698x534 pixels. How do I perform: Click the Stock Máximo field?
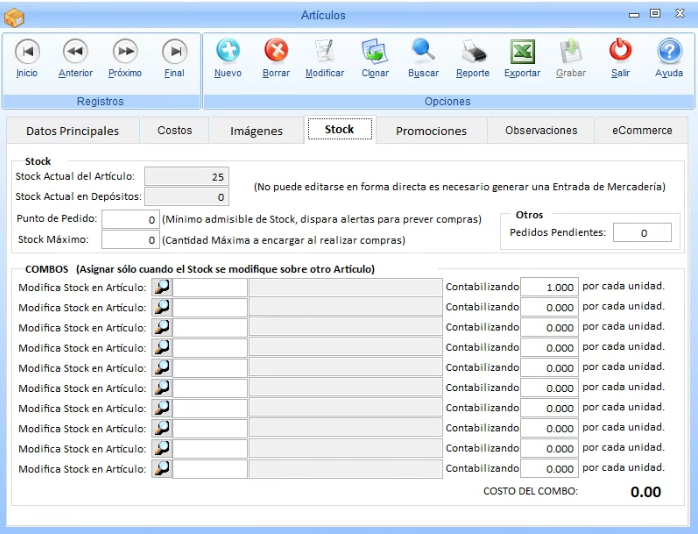coord(130,240)
